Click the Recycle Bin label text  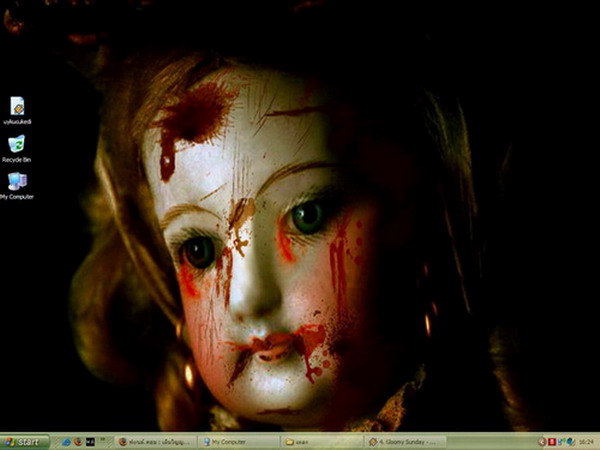tap(16, 160)
